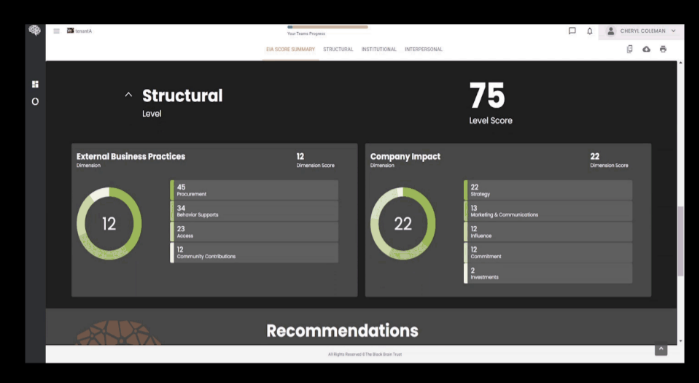
Task: Switch to Institutional tab
Action: (379, 49)
